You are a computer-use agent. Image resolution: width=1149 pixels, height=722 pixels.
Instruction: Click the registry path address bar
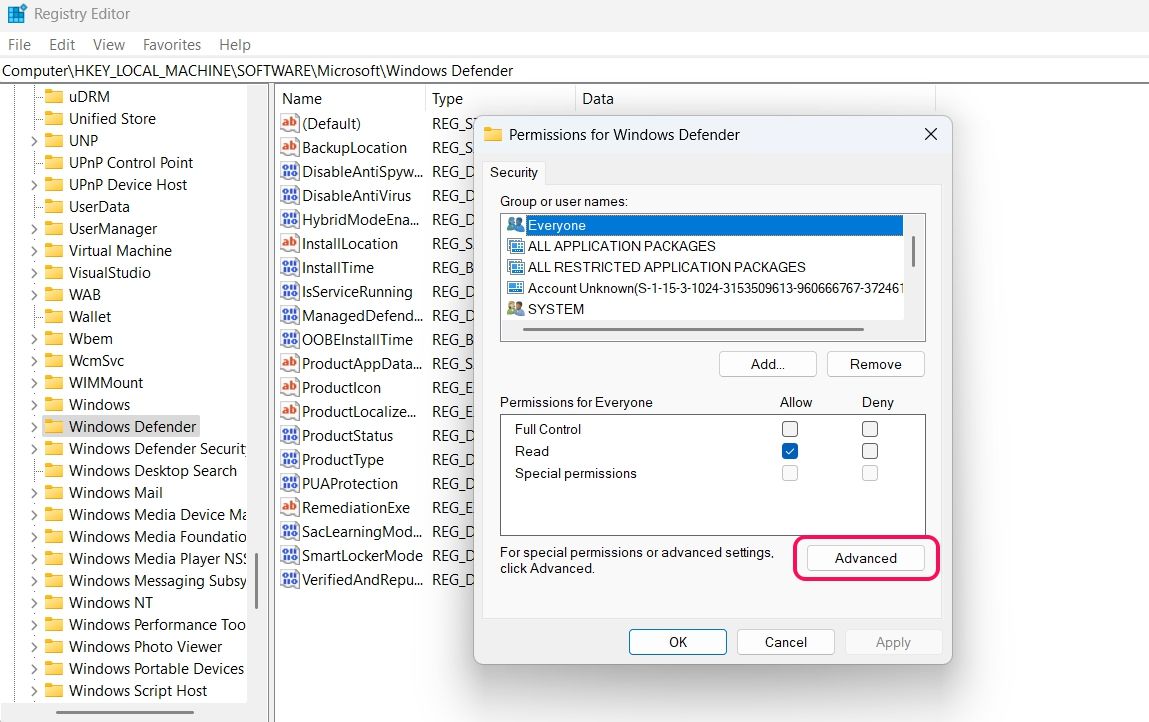point(574,70)
